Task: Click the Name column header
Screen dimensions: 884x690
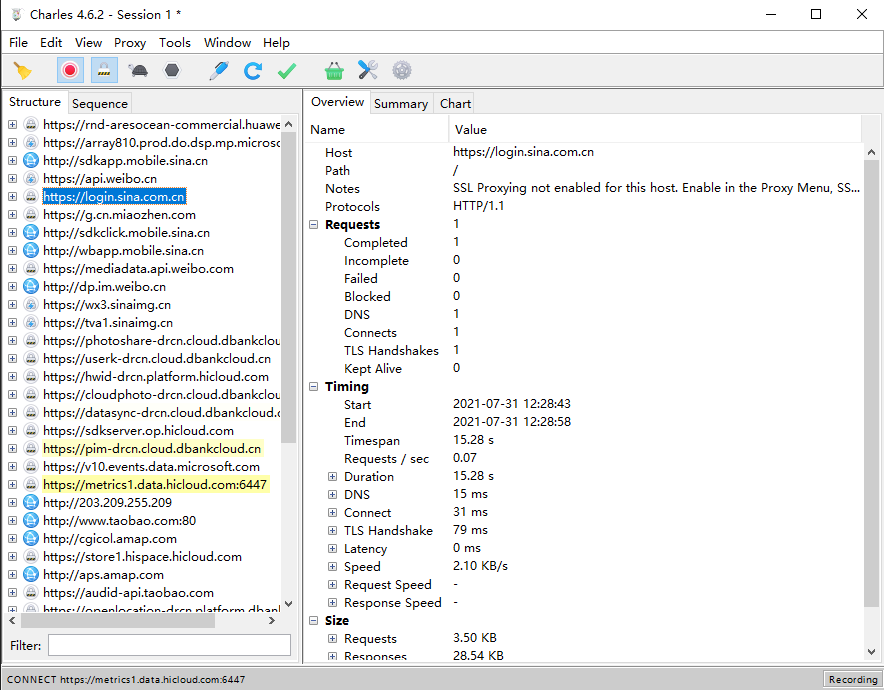Action: [378, 130]
